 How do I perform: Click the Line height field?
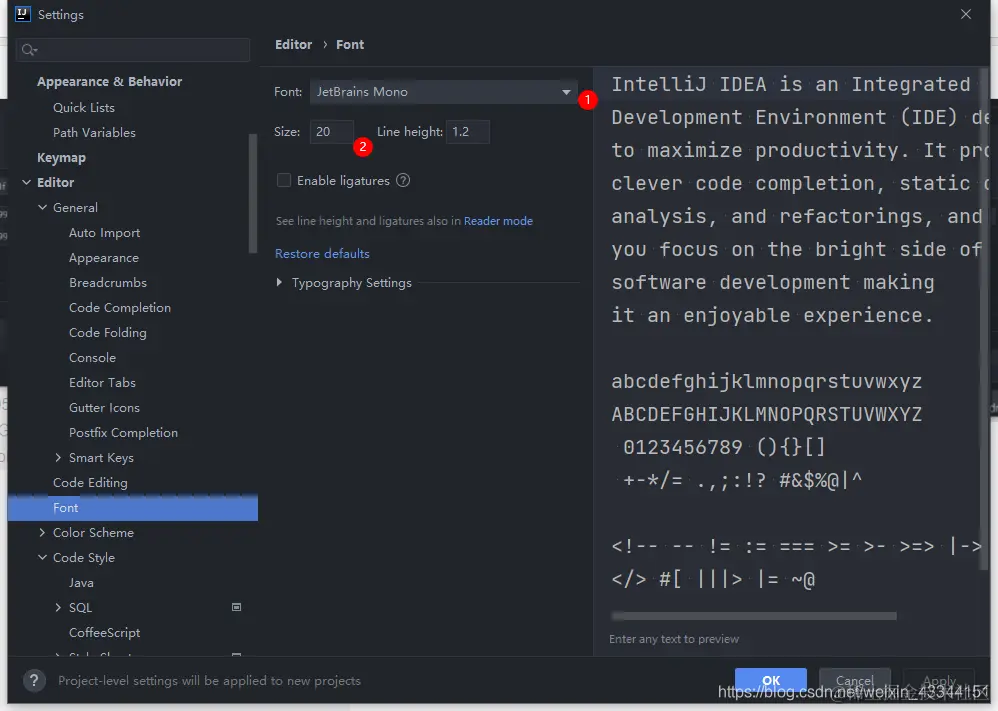[468, 132]
